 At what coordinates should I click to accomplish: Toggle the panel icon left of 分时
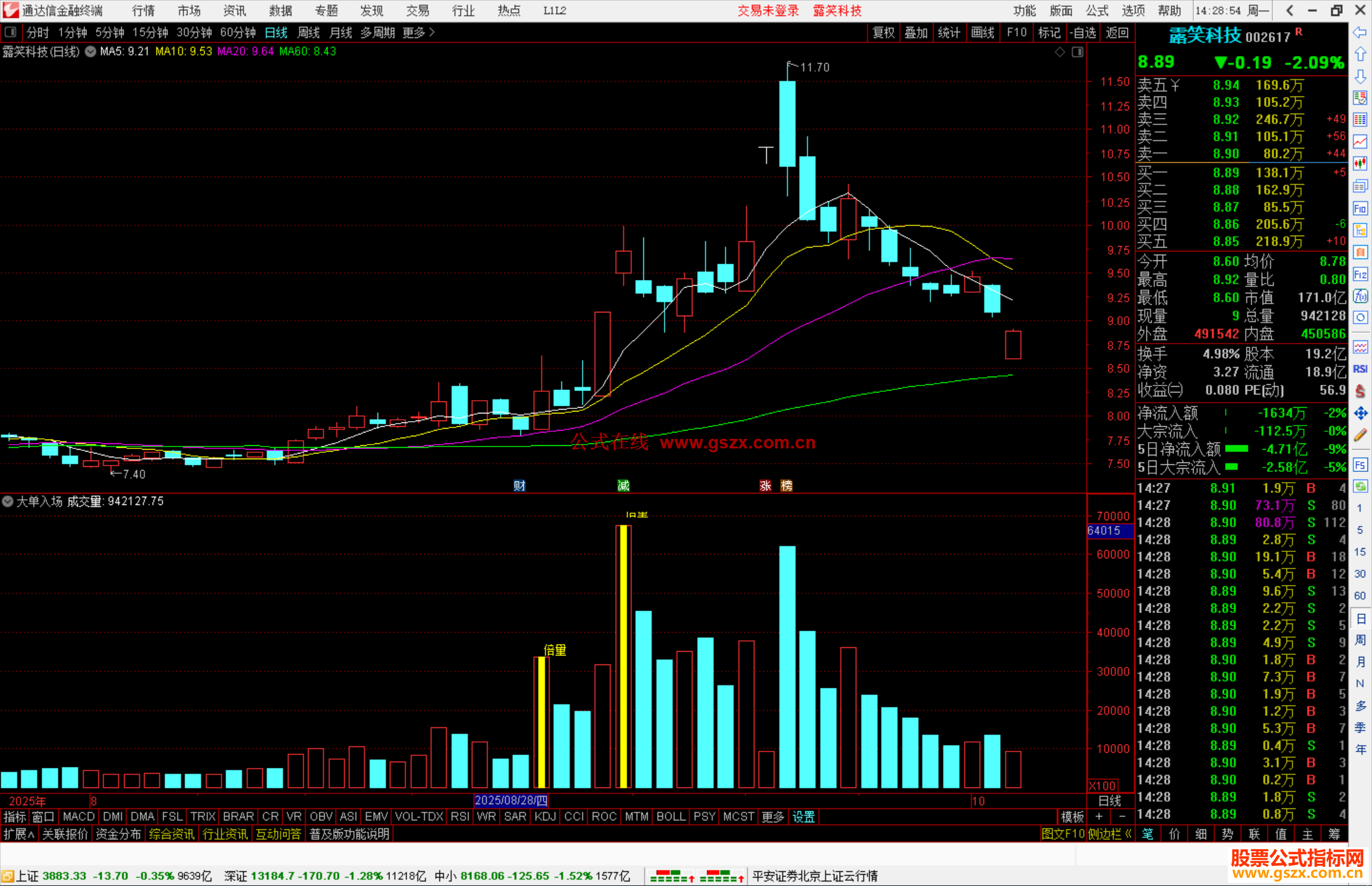[11, 32]
